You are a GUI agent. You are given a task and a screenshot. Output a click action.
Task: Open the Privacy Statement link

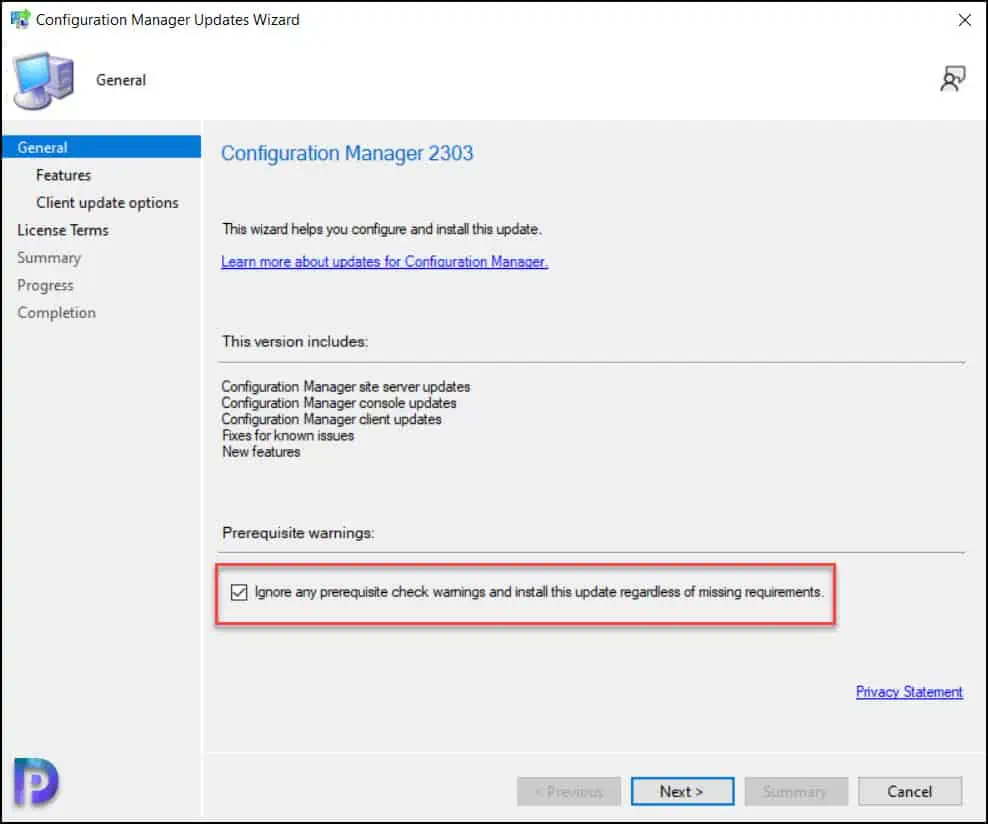tap(909, 692)
